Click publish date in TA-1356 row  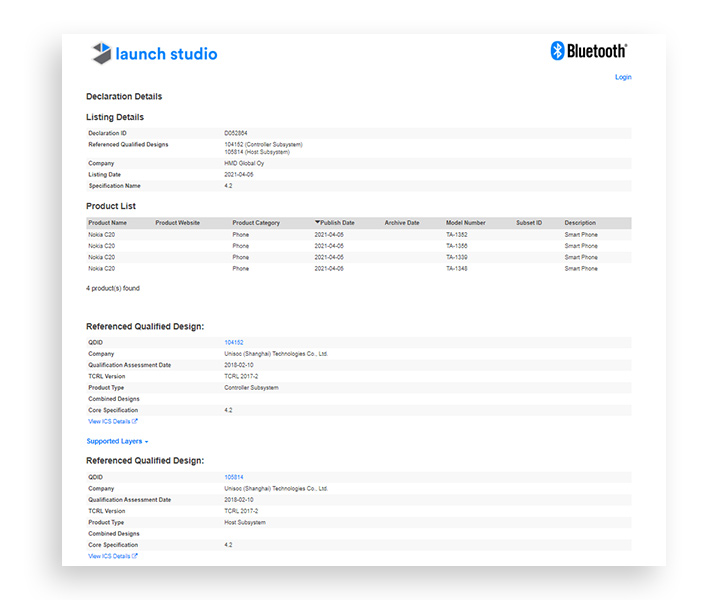329,246
